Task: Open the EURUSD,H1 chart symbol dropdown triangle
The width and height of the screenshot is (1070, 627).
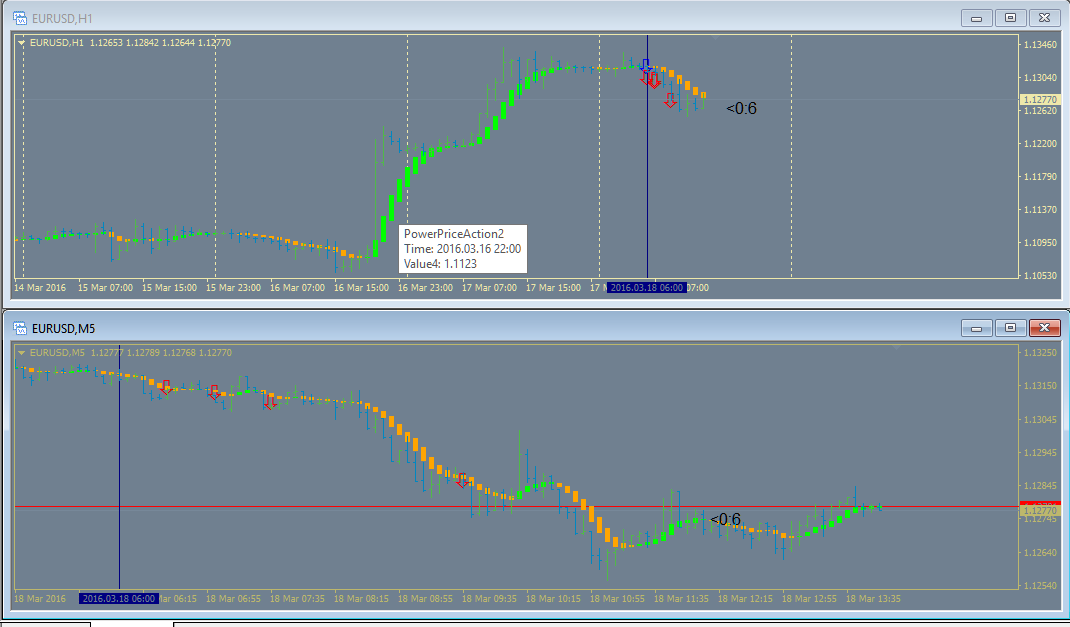Action: pos(22,42)
